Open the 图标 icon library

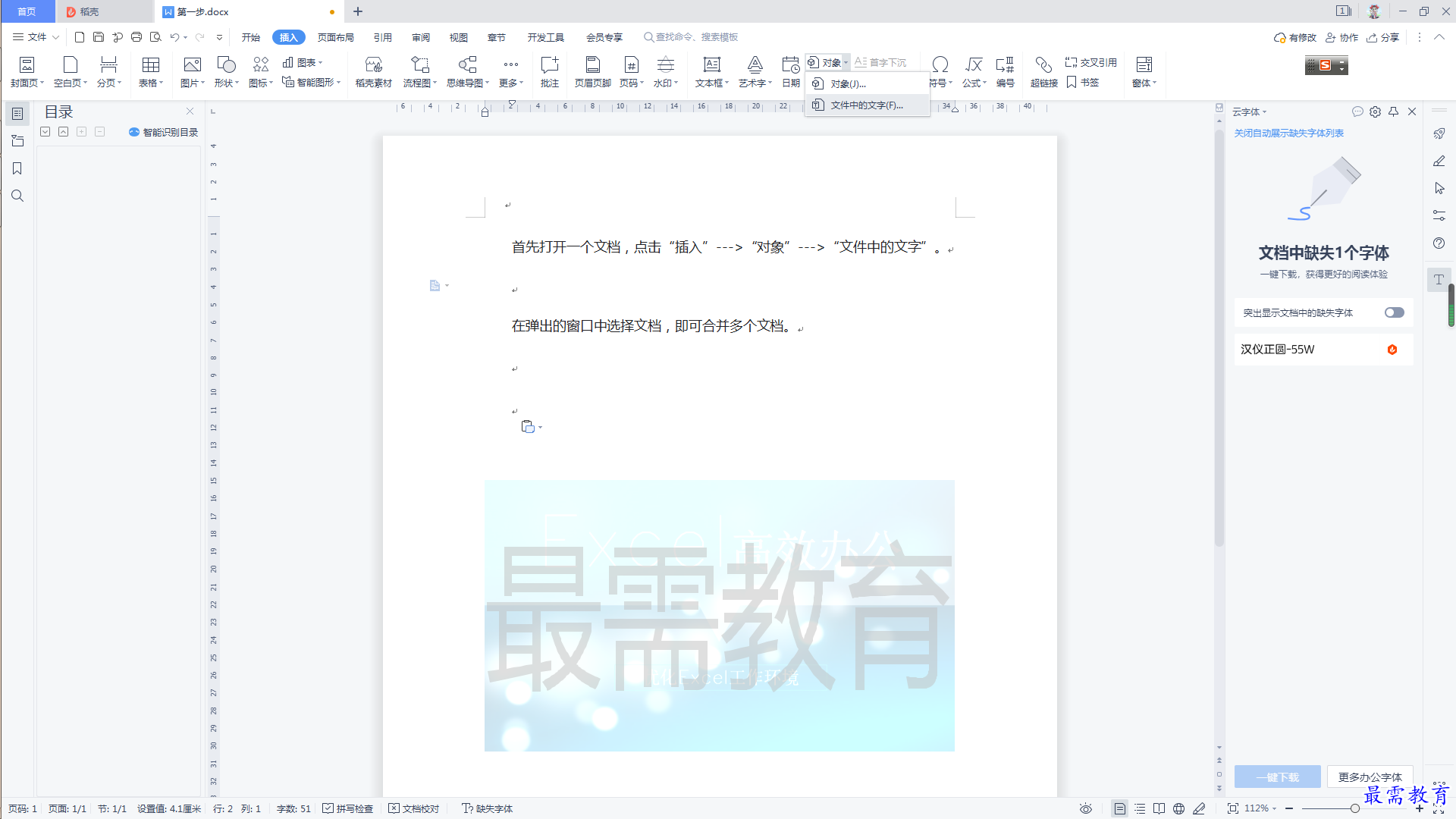click(261, 72)
